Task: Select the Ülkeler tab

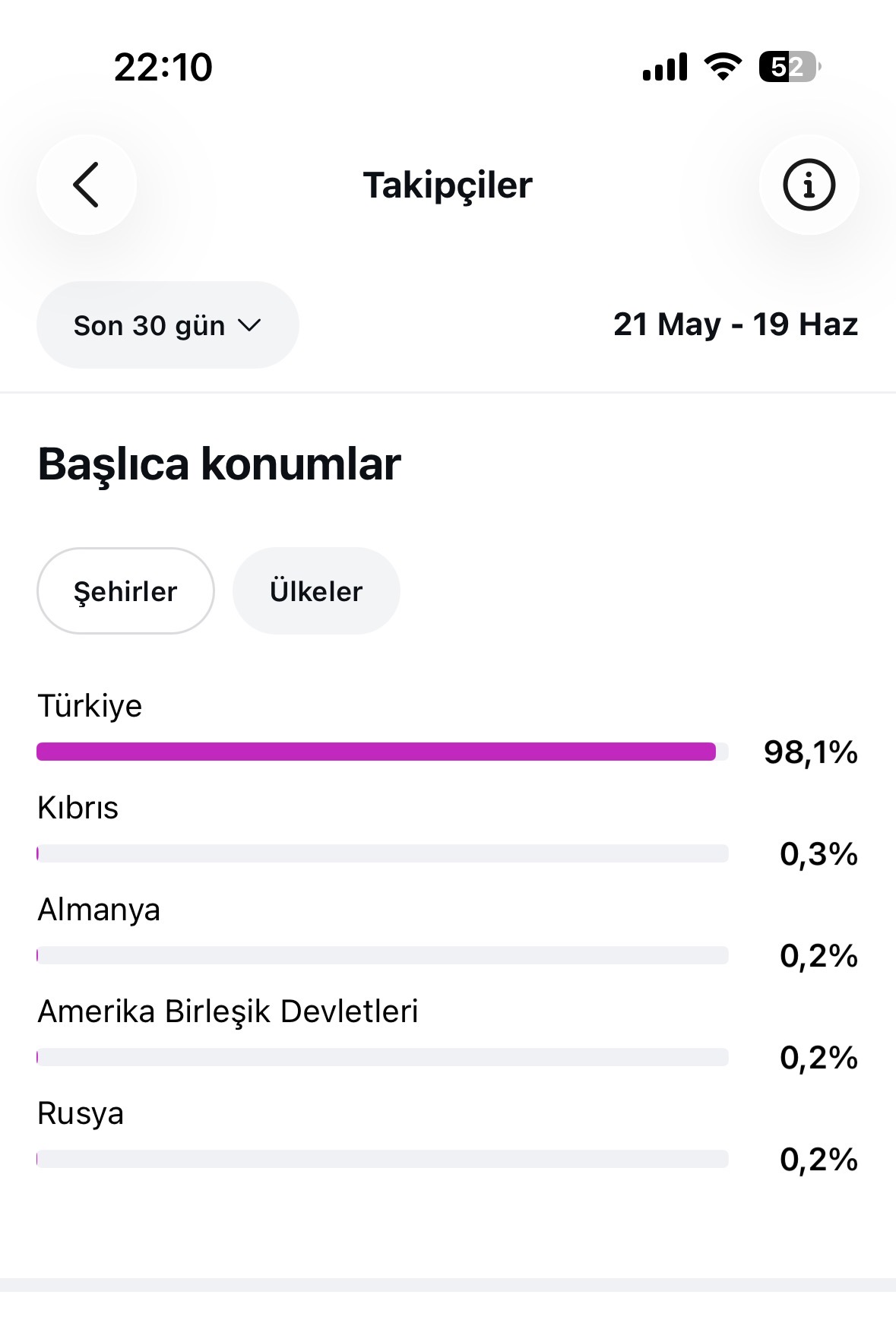Action: point(316,591)
